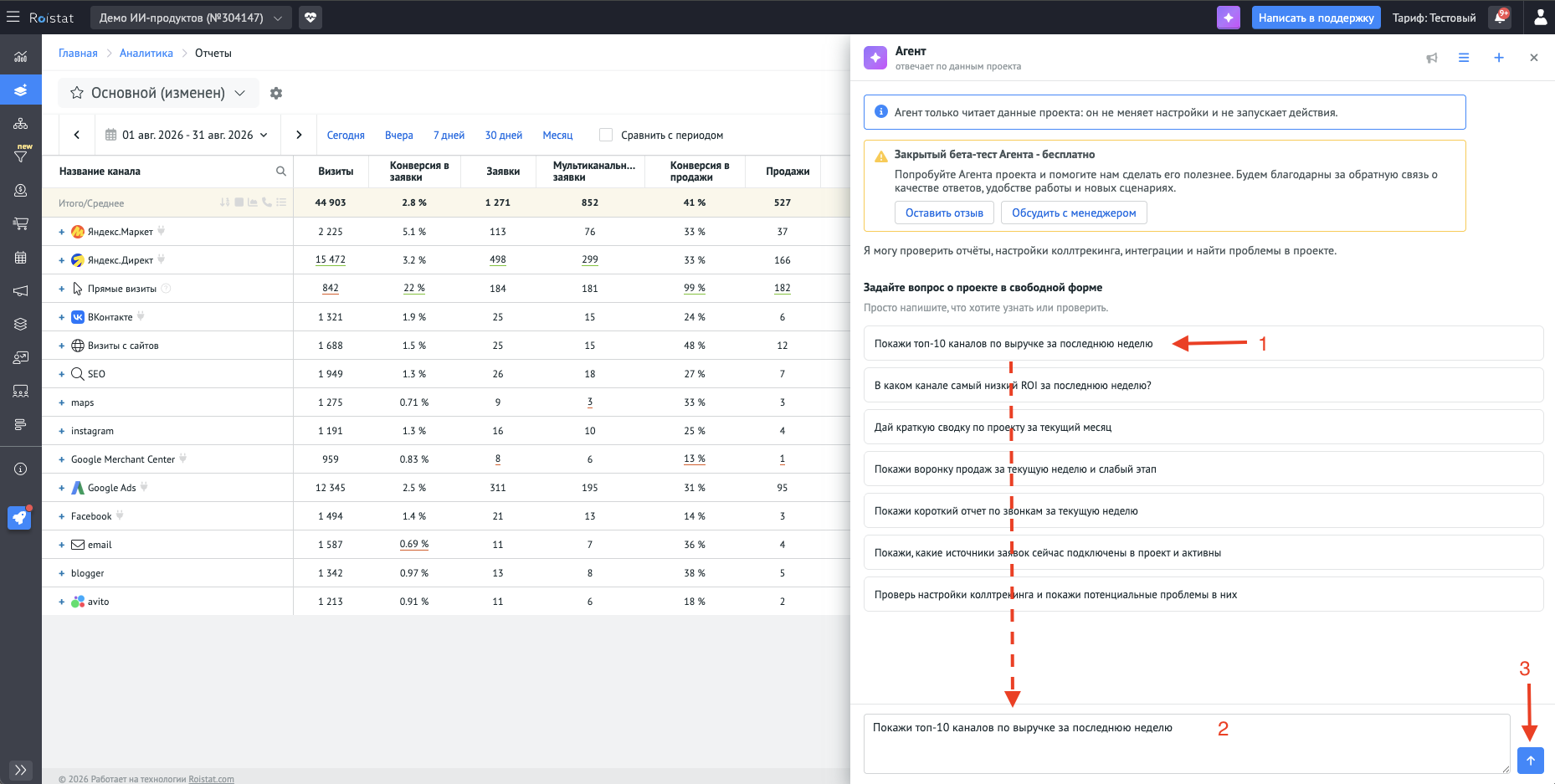Open the notifications bell icon

coord(1501,18)
